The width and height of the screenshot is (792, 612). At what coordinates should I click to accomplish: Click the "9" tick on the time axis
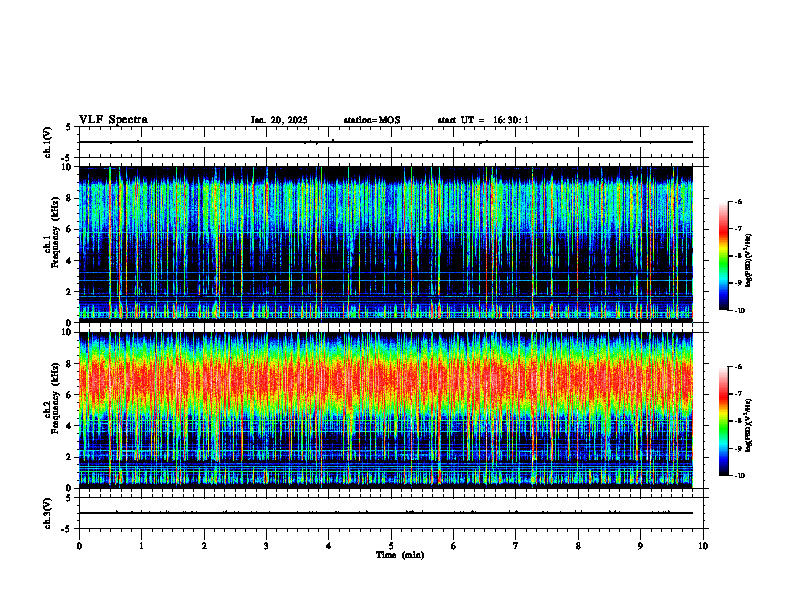click(x=640, y=546)
